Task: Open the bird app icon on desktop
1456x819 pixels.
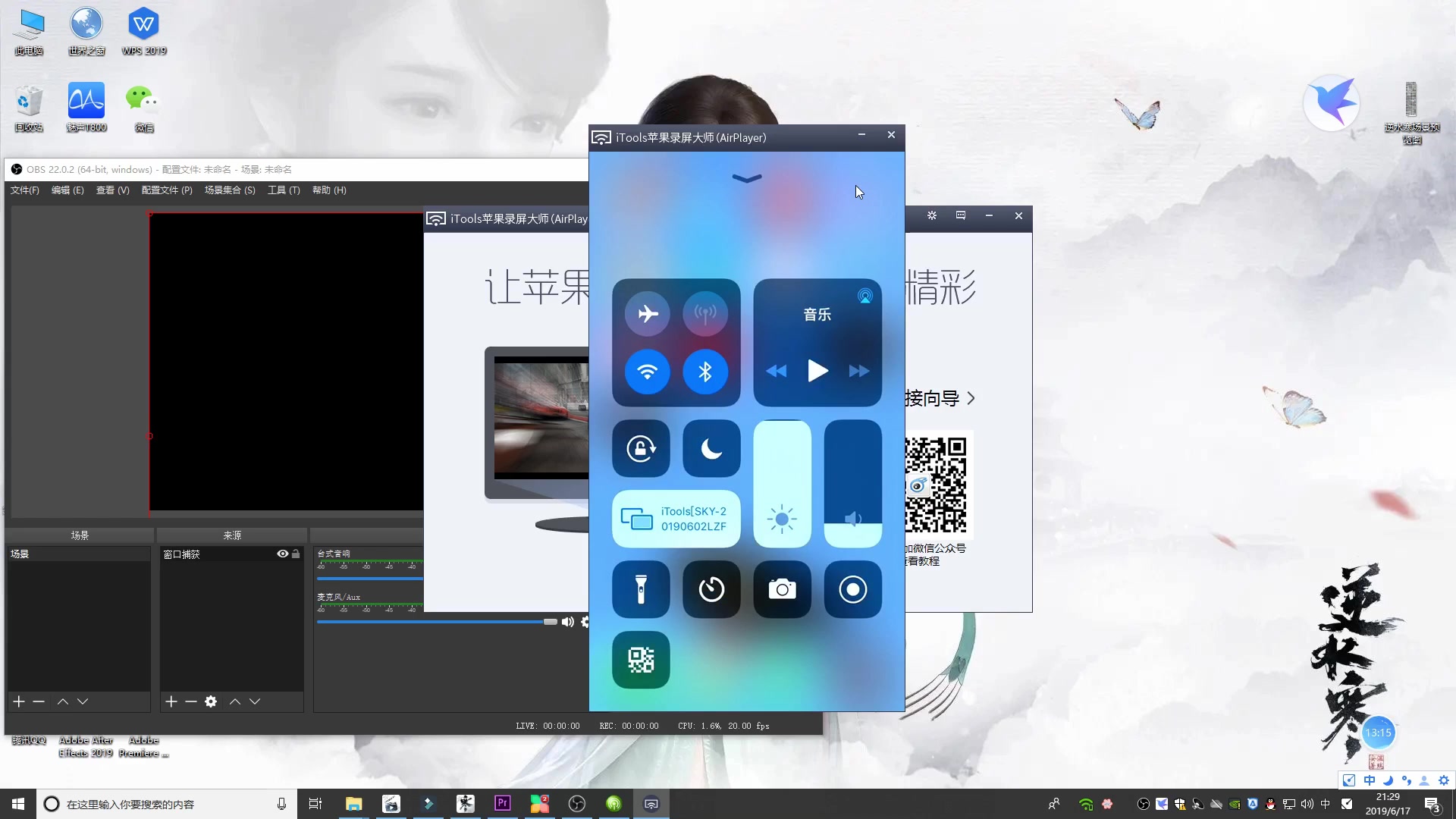Action: point(1332,102)
